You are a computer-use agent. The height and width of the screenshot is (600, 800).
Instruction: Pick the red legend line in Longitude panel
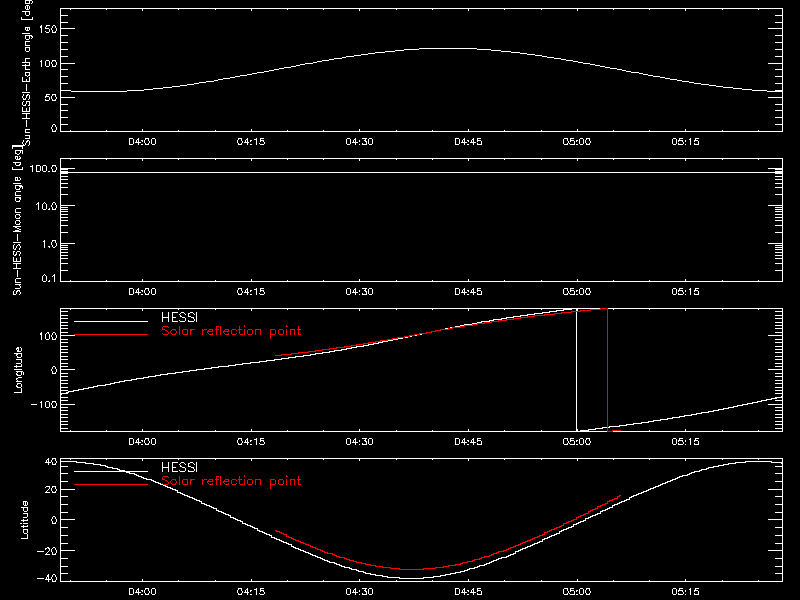pos(111,335)
